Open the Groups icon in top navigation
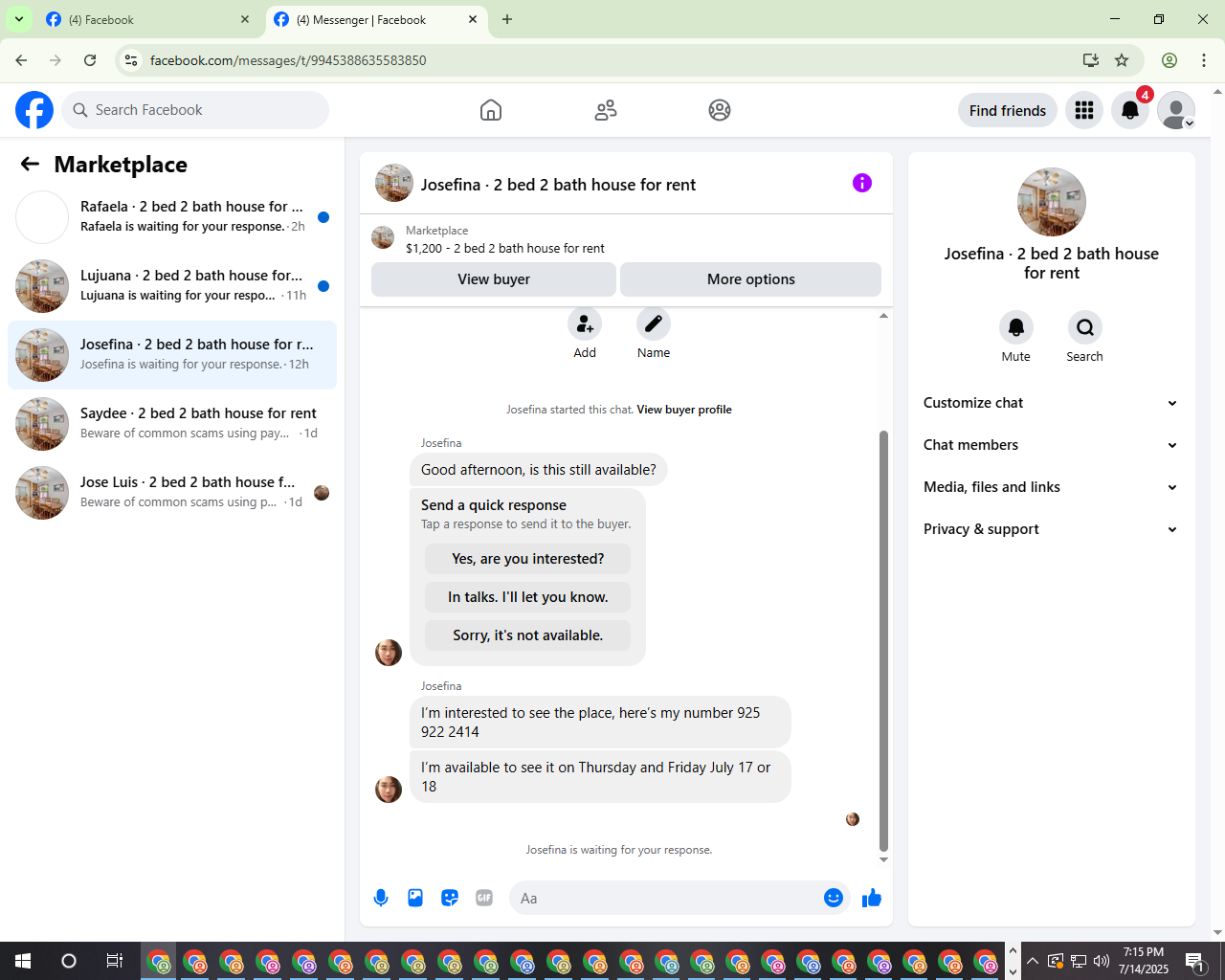 (x=720, y=110)
